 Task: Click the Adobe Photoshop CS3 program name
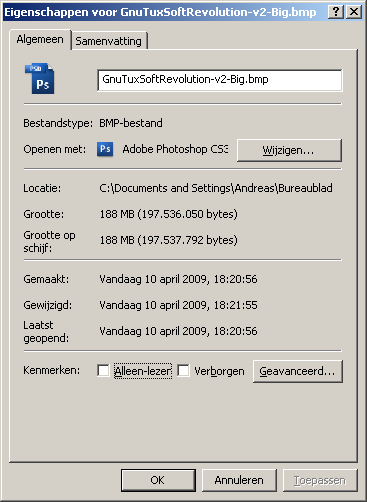tap(175, 149)
